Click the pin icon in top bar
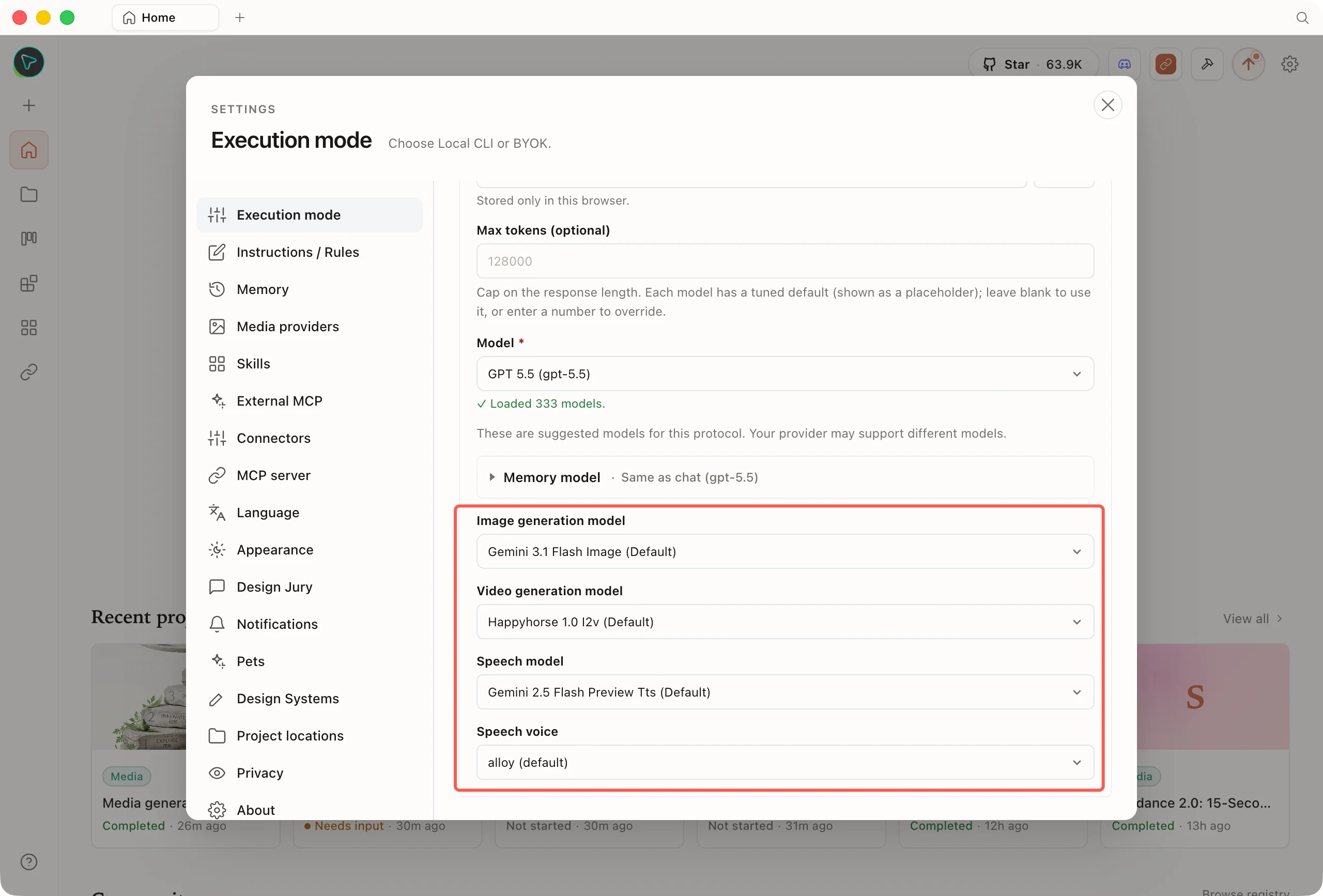The image size is (1323, 896). click(x=1207, y=64)
